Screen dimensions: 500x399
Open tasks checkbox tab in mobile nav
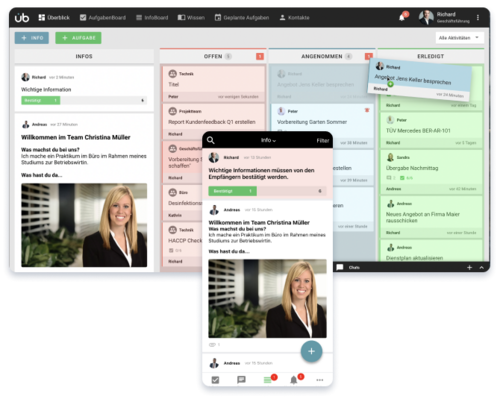coord(215,380)
